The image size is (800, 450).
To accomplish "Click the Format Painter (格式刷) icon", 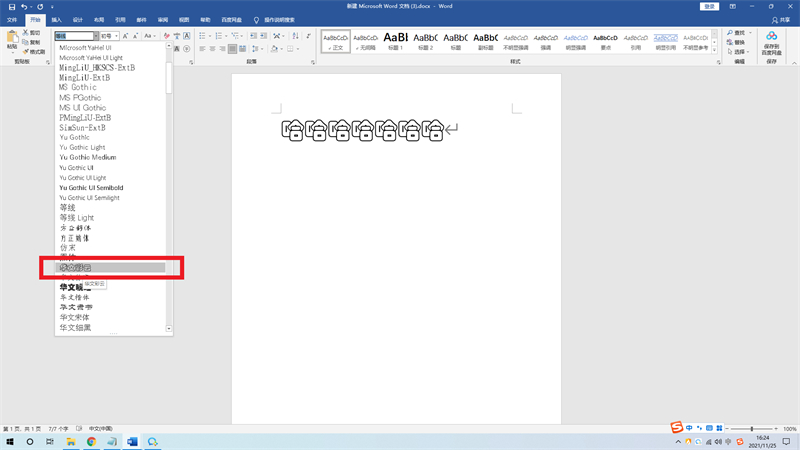I will coord(35,51).
